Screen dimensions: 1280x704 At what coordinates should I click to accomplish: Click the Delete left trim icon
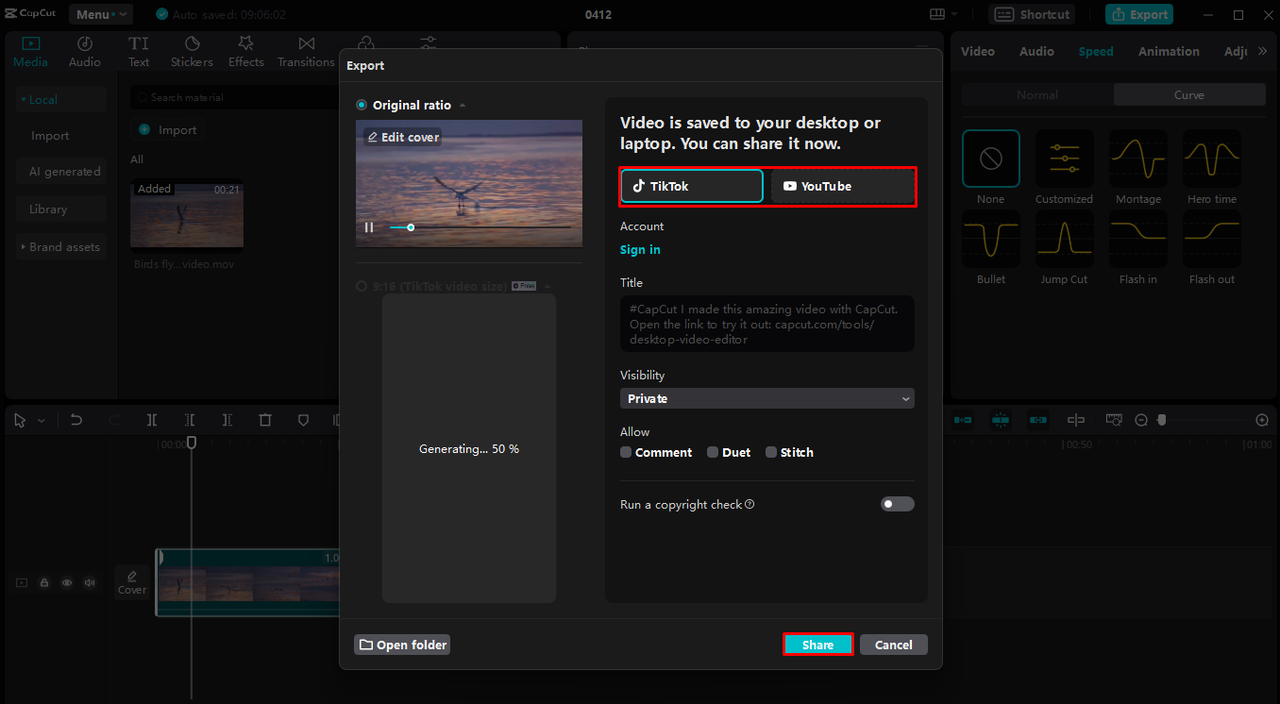pyautogui.click(x=190, y=420)
